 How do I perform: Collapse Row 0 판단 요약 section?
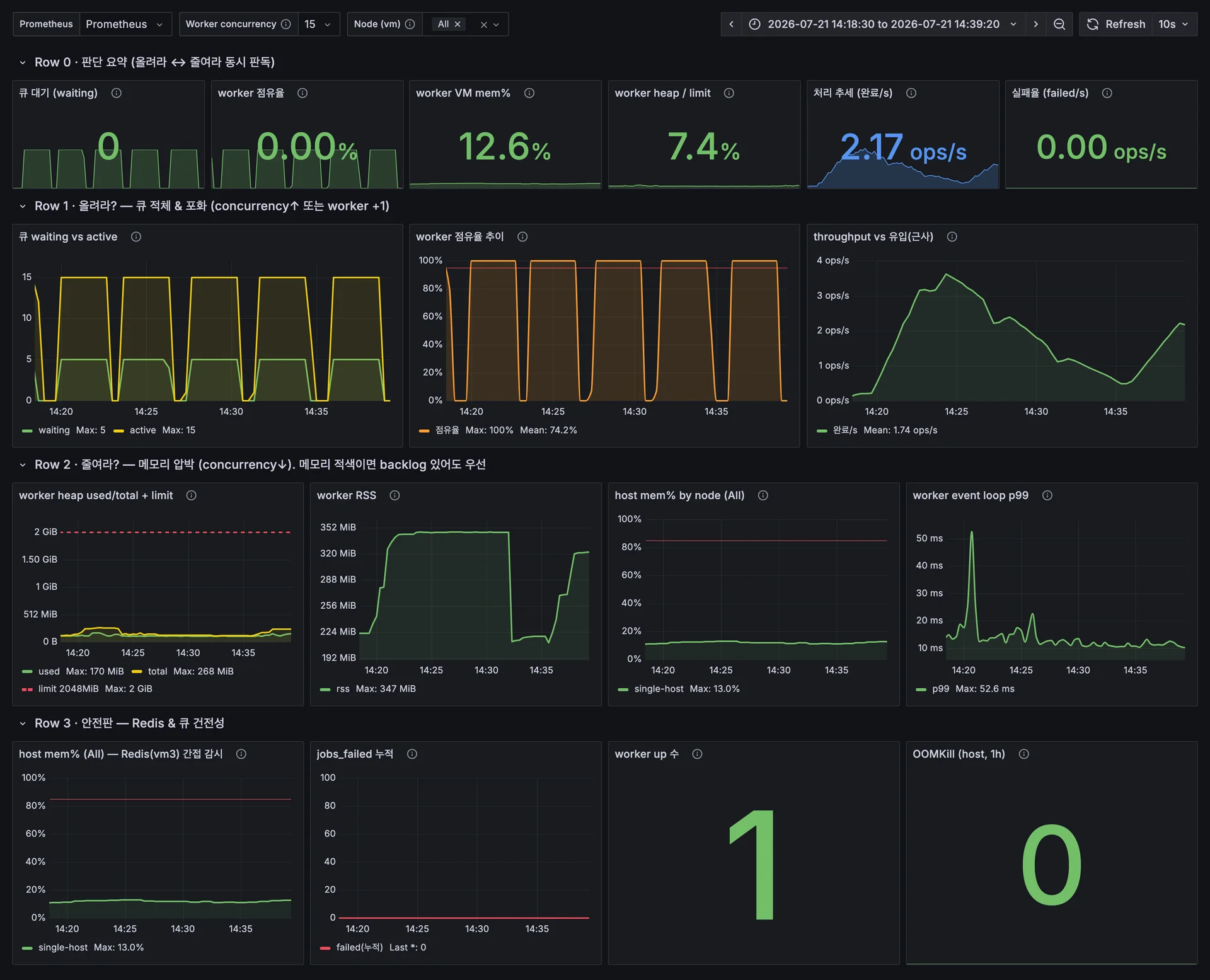point(23,62)
